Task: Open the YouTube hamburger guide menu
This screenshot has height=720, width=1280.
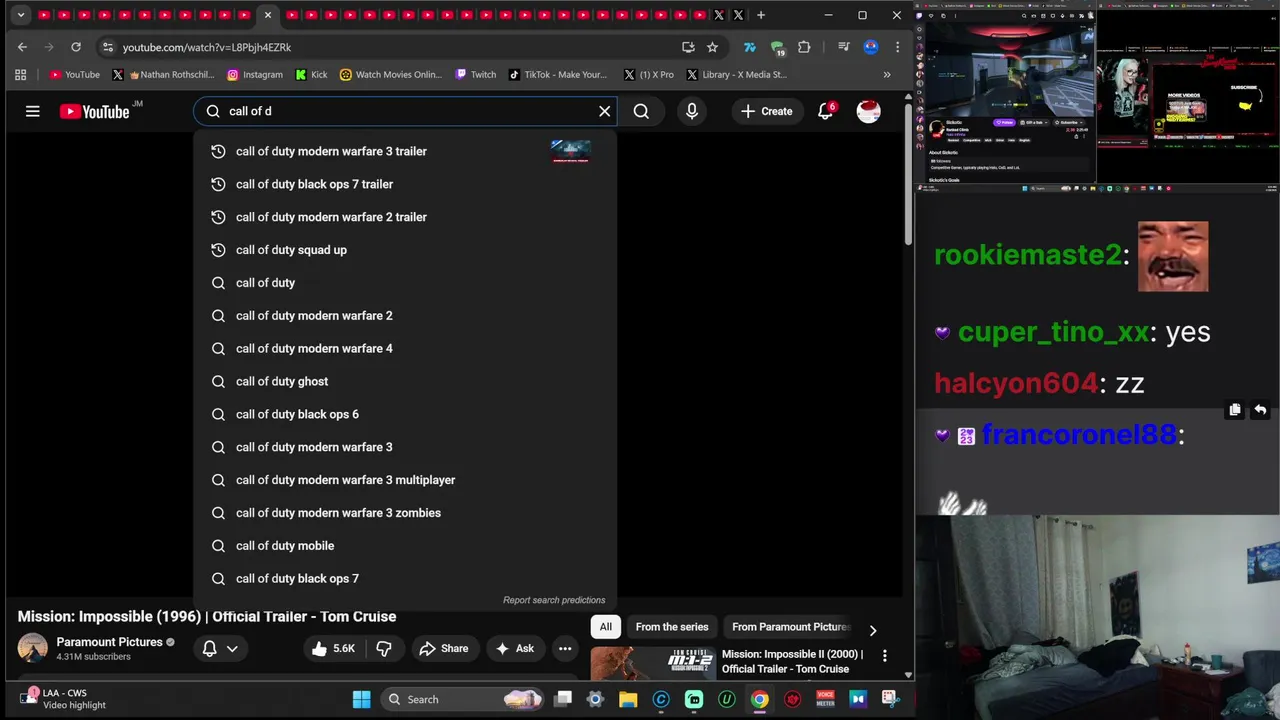Action: pos(33,111)
